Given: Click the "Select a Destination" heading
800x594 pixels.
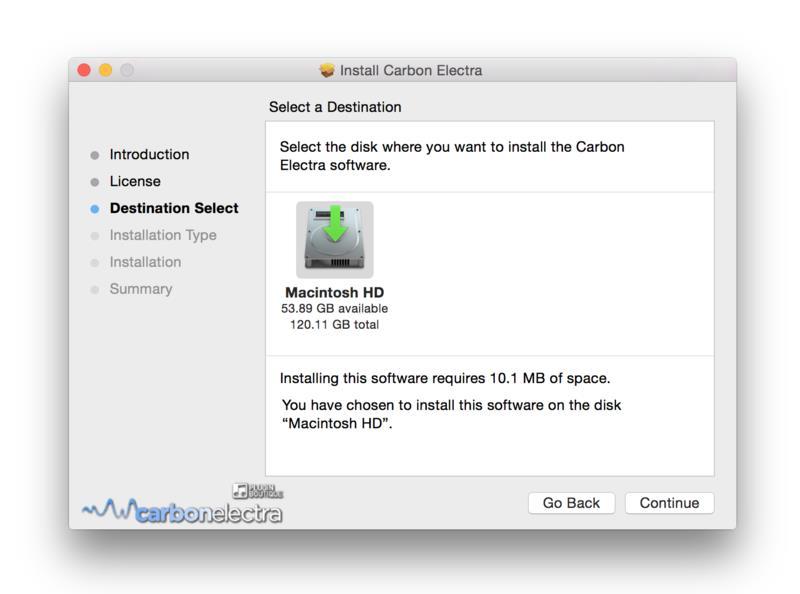Looking at the screenshot, I should click(335, 107).
